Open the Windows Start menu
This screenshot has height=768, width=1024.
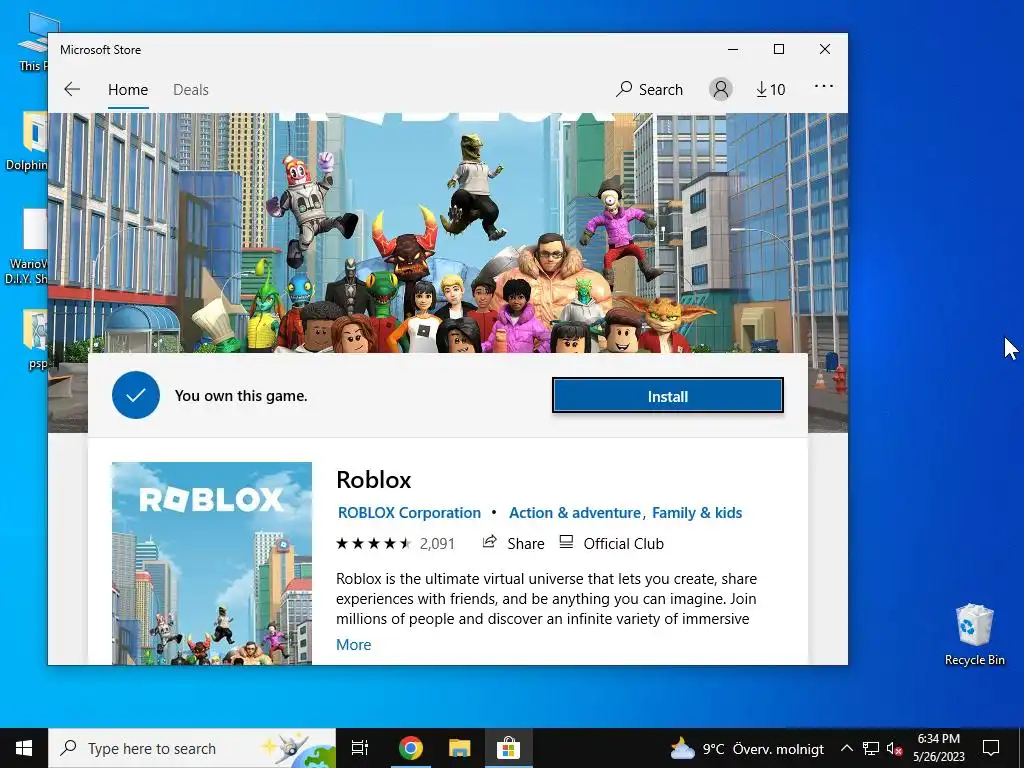24,748
